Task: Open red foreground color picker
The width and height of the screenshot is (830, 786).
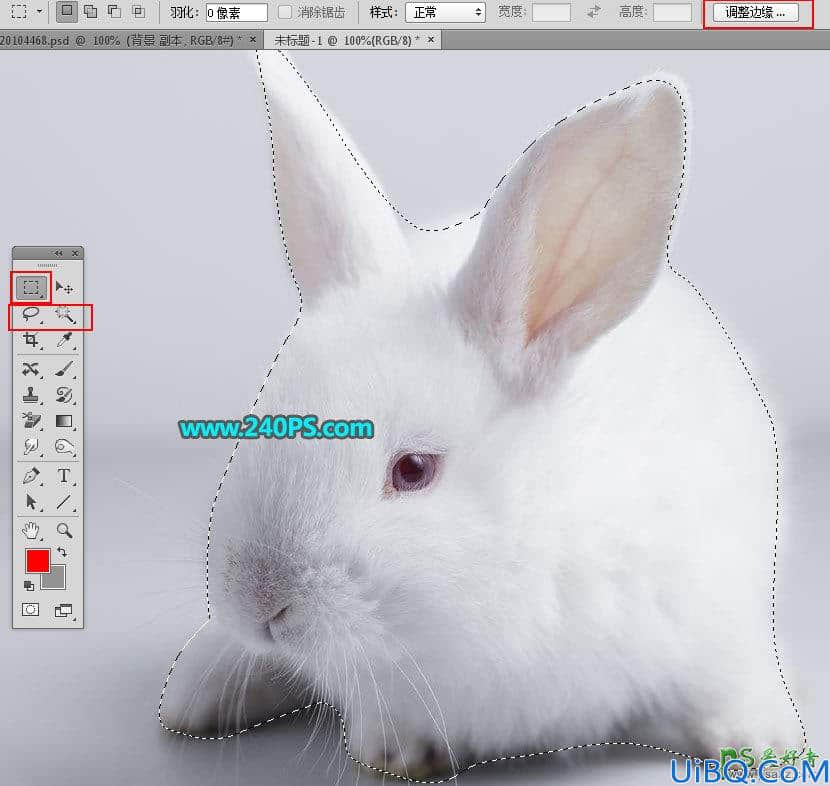Action: [x=38, y=561]
